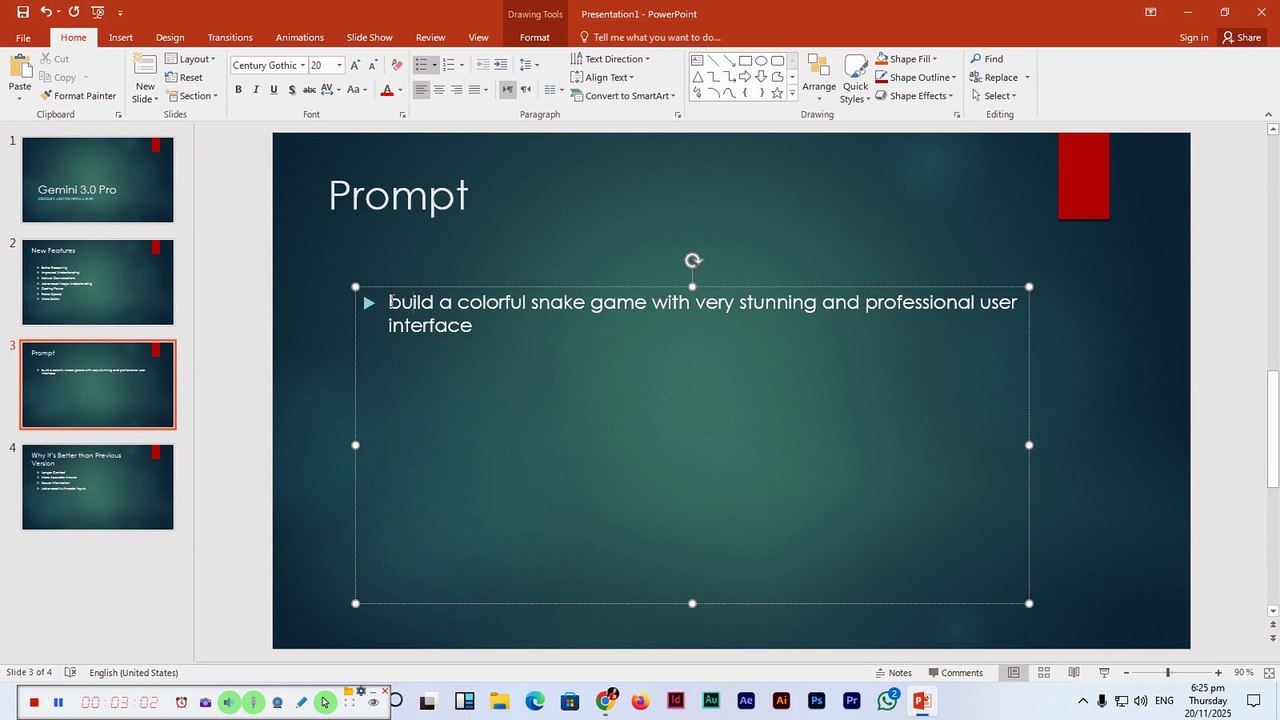Click Reset slide layout
The height and width of the screenshot is (720, 1280).
[184, 77]
